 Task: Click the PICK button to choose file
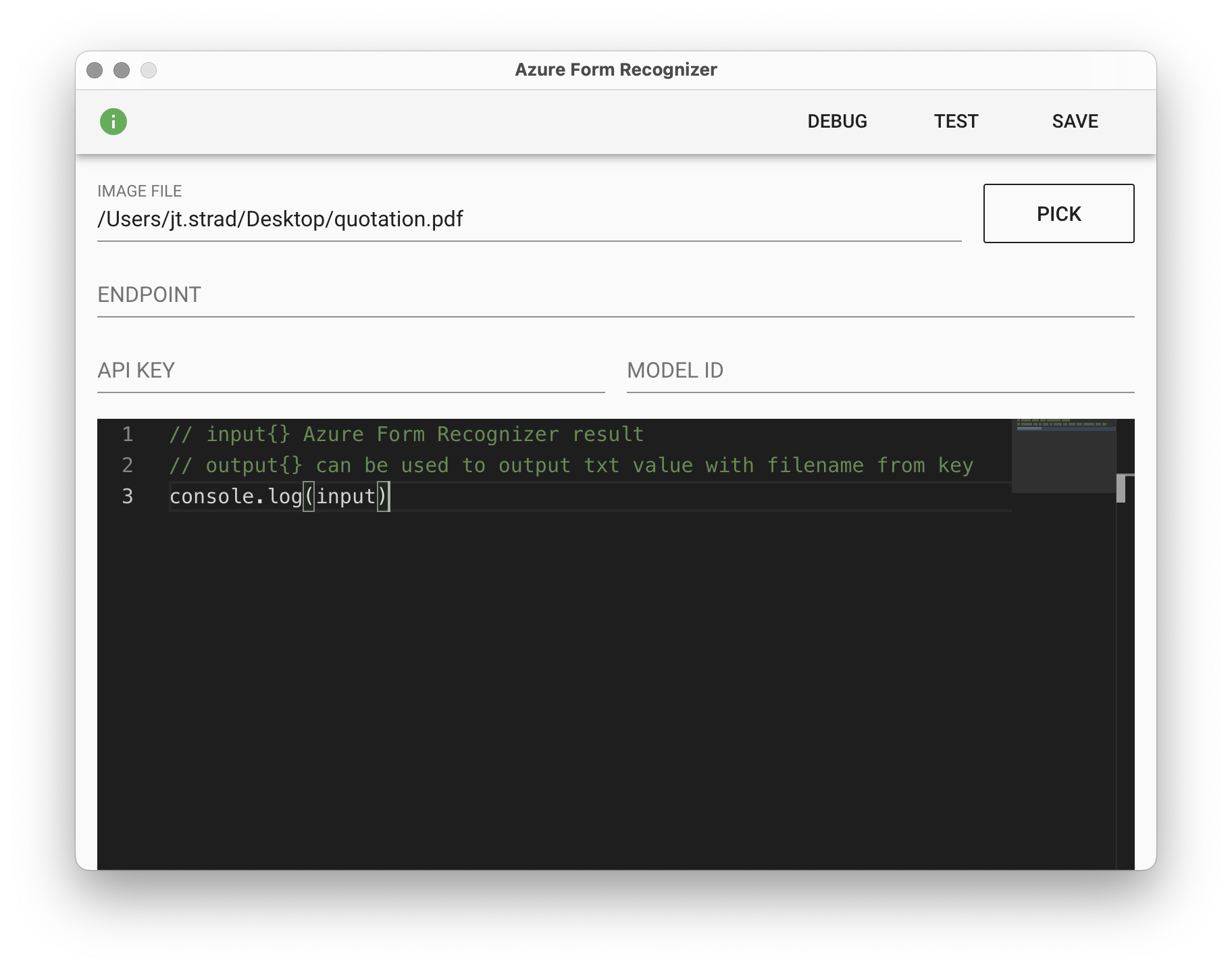point(1058,213)
